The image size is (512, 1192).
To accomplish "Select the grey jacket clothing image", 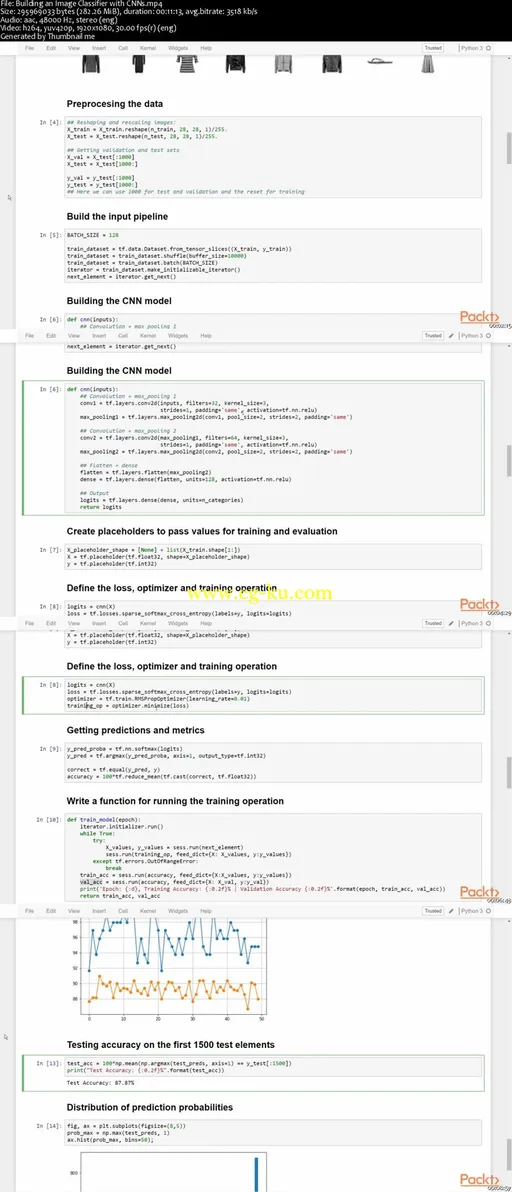I will coord(283,63).
